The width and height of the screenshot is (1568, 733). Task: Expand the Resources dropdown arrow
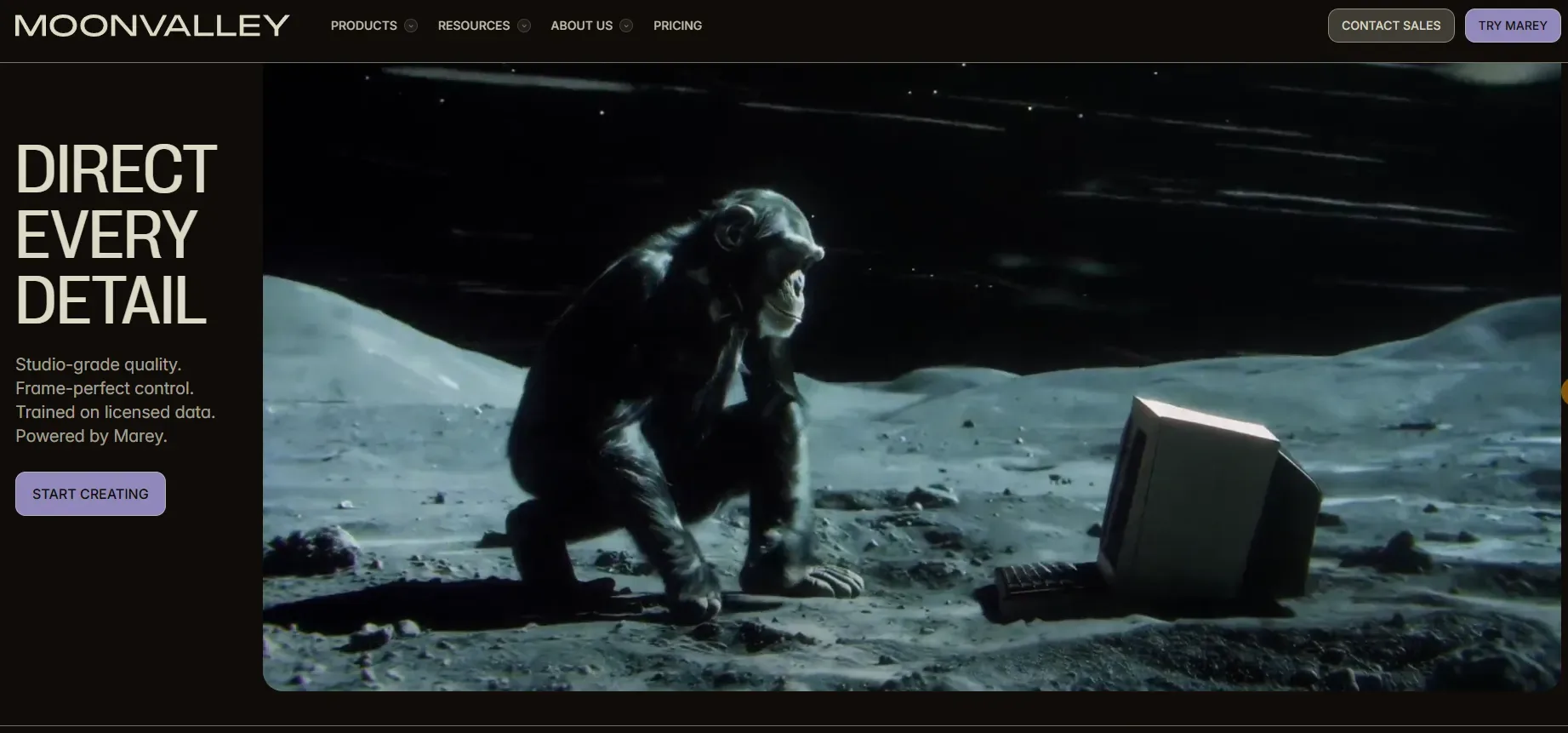(x=524, y=26)
